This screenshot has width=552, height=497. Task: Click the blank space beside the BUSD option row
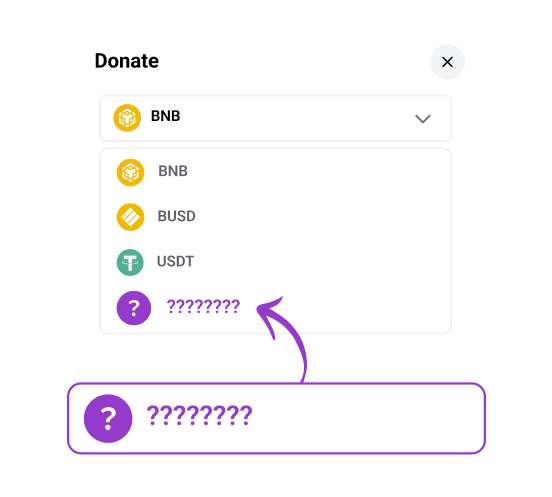[x=322, y=217]
